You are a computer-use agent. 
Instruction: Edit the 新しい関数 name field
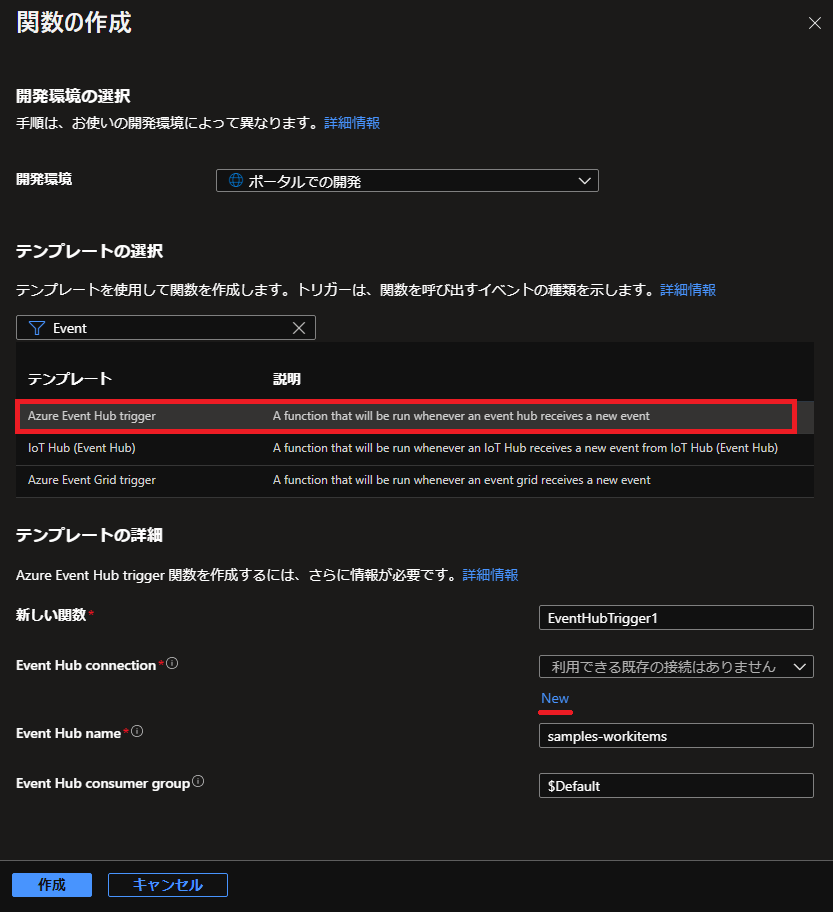click(676, 618)
